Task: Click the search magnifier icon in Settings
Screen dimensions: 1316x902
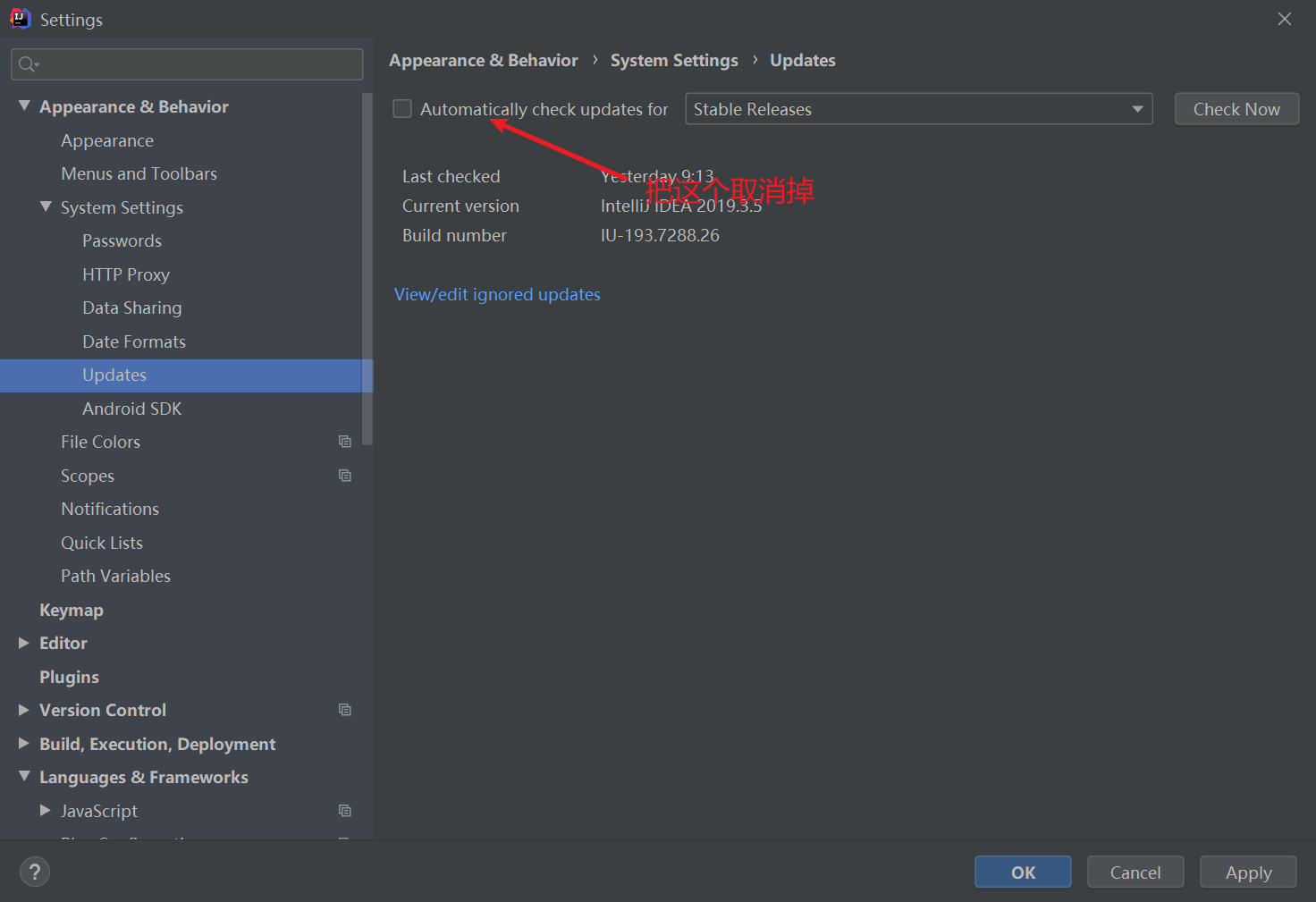Action: point(29,64)
